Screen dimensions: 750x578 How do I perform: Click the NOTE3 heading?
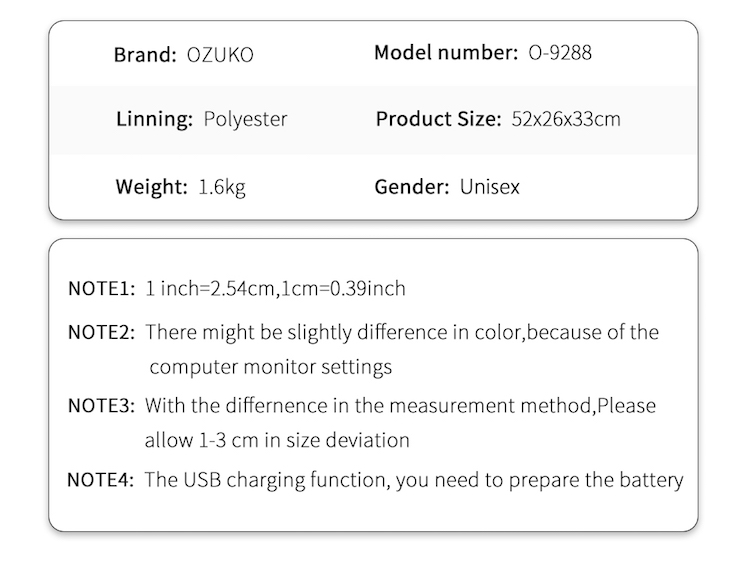[101, 406]
